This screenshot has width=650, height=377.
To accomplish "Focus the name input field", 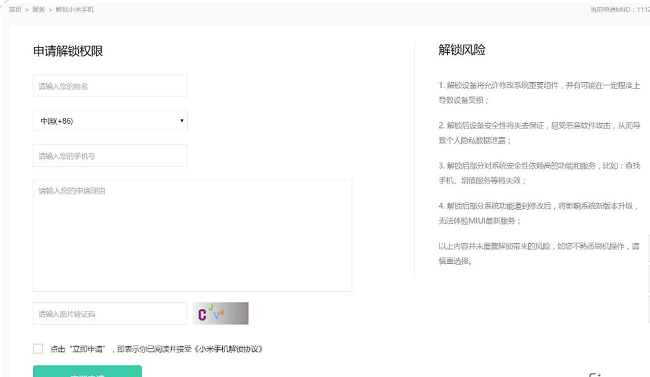I will (110, 86).
